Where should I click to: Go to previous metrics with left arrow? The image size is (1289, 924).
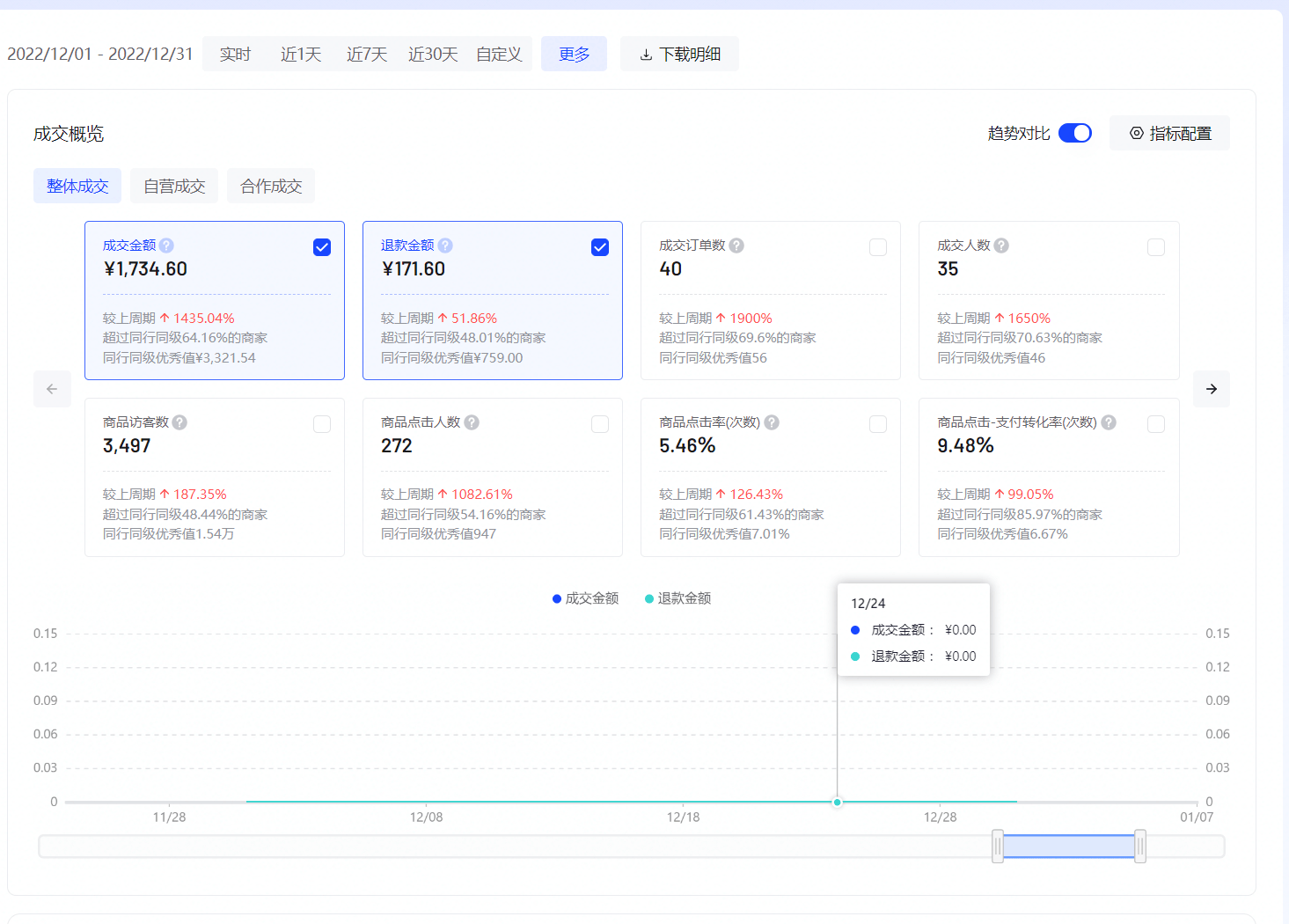click(x=52, y=389)
